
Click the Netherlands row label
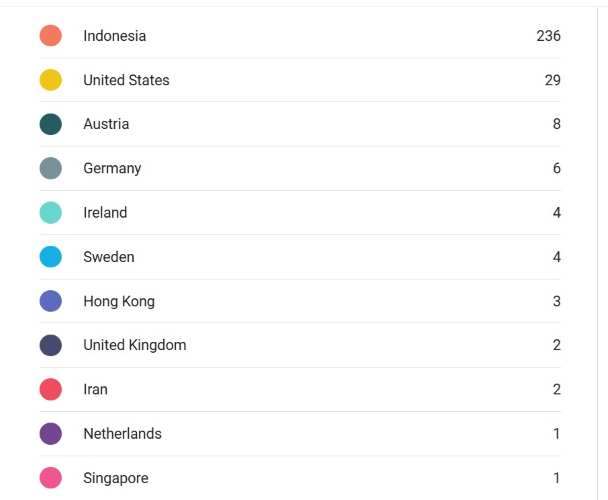click(x=122, y=434)
